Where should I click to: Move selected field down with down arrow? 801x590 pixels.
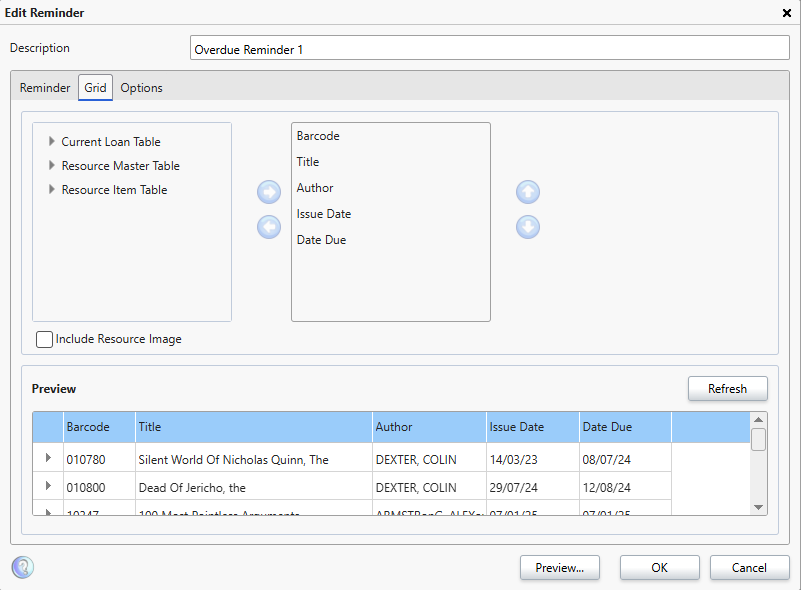528,227
